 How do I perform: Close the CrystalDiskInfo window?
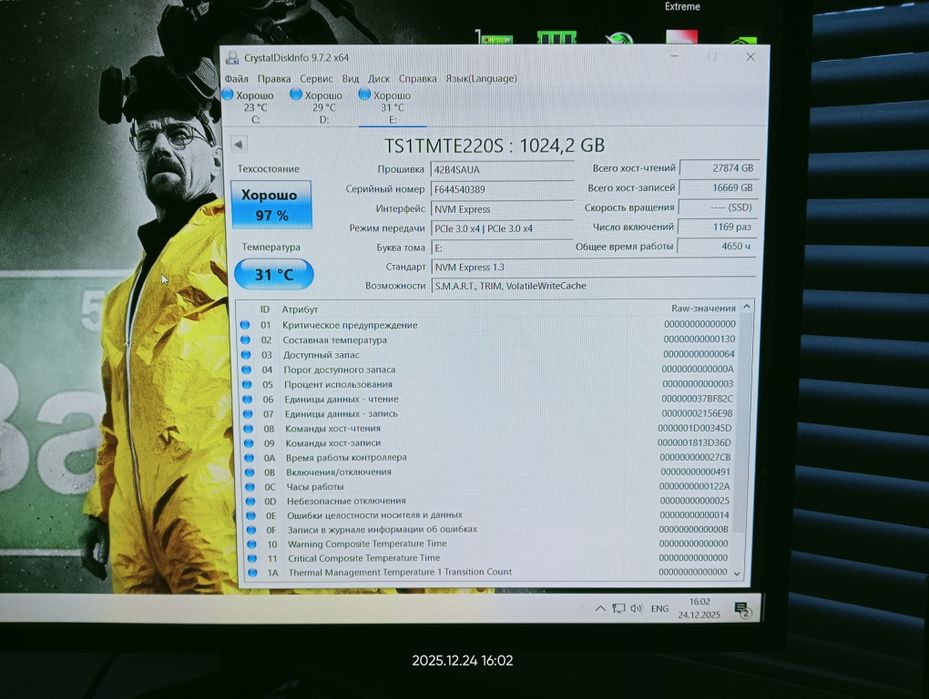pos(750,57)
